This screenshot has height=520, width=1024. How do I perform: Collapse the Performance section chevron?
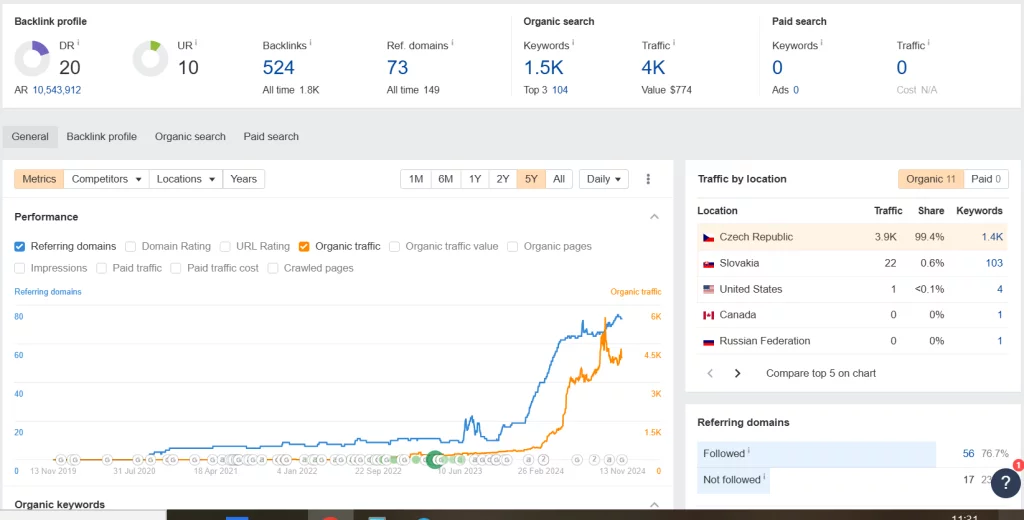(x=654, y=217)
